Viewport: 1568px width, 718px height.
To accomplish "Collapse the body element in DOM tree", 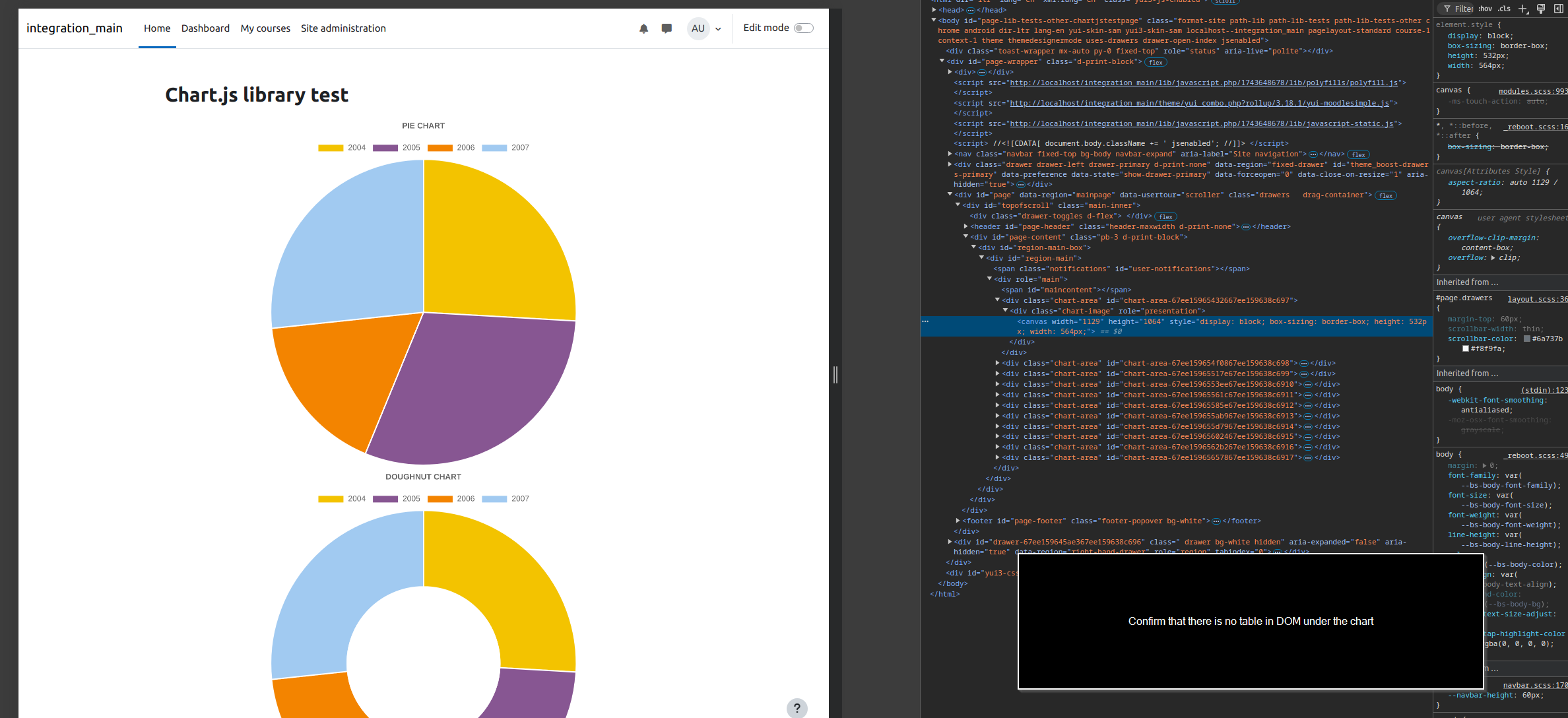I will coord(934,20).
